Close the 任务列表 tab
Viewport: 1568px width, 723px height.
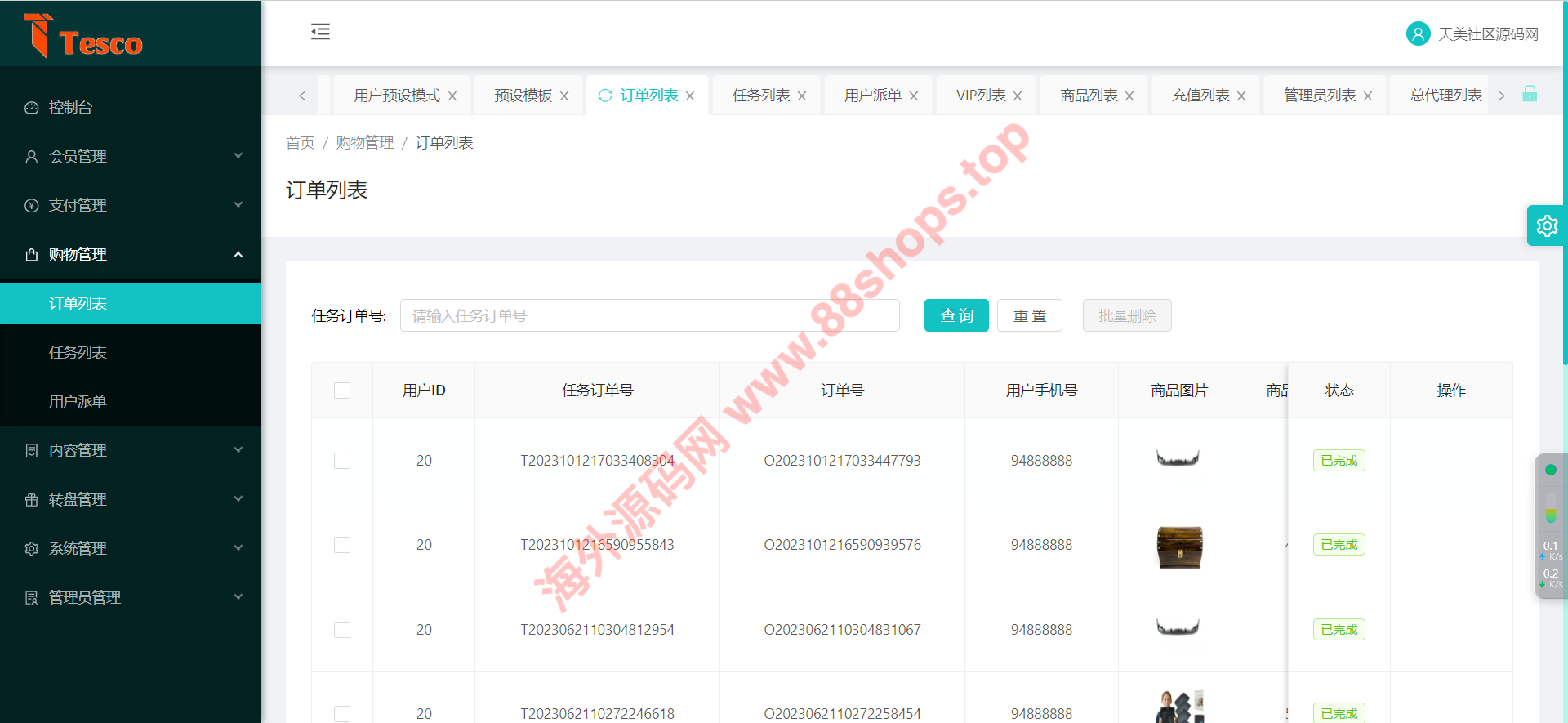pos(802,96)
